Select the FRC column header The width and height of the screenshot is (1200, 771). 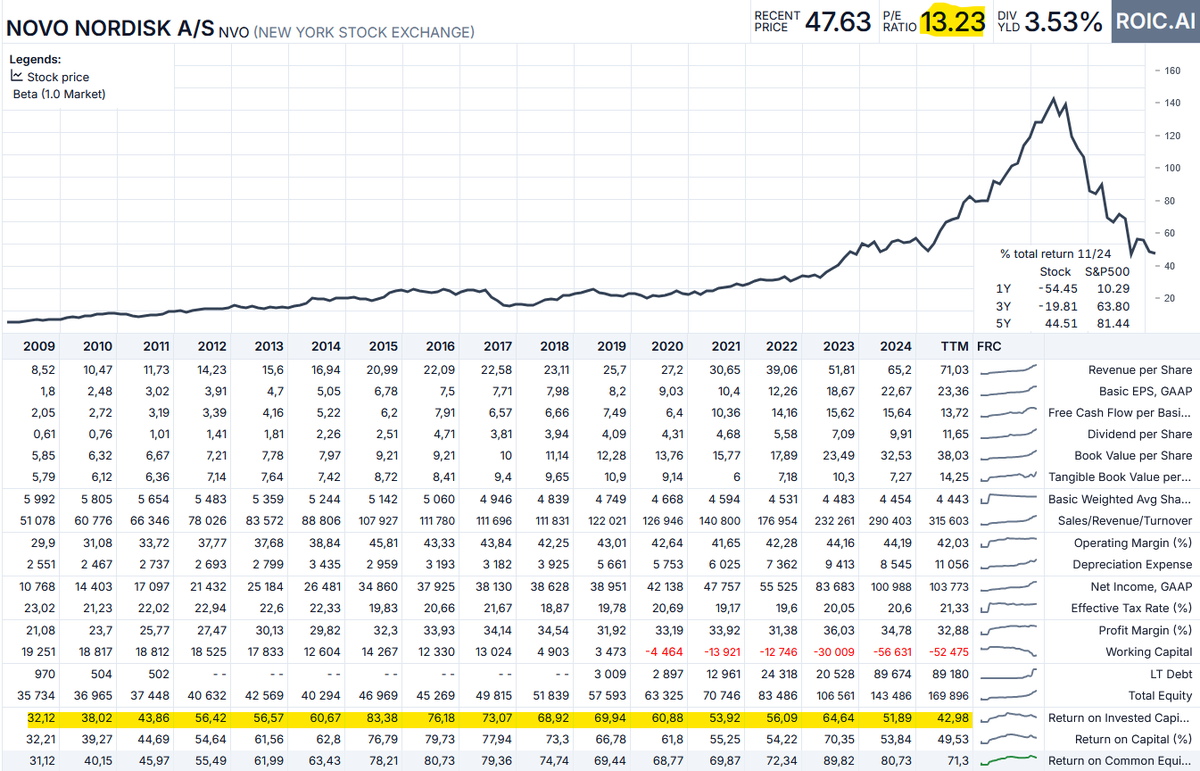[x=989, y=346]
